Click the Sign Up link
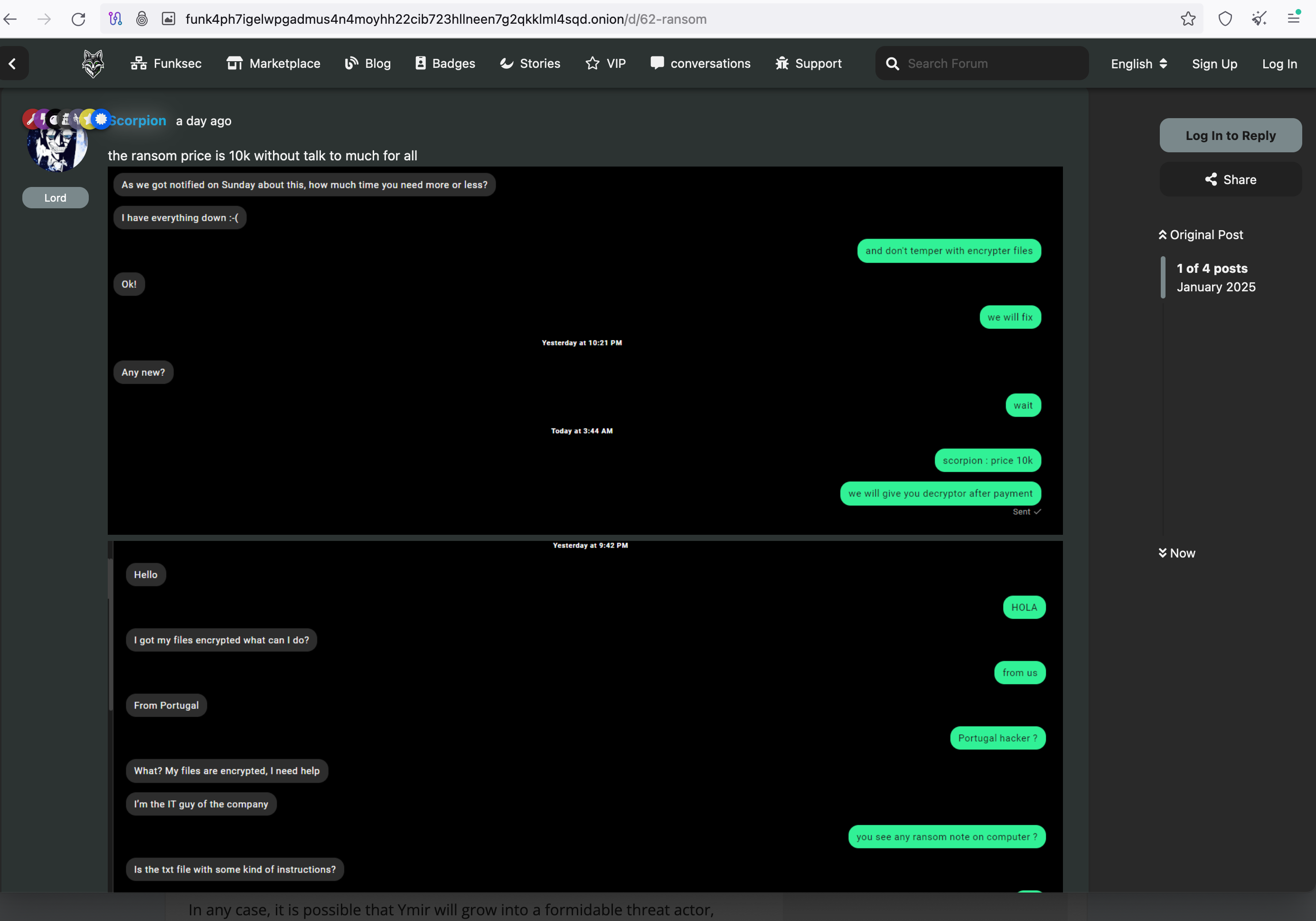 pos(1214,64)
